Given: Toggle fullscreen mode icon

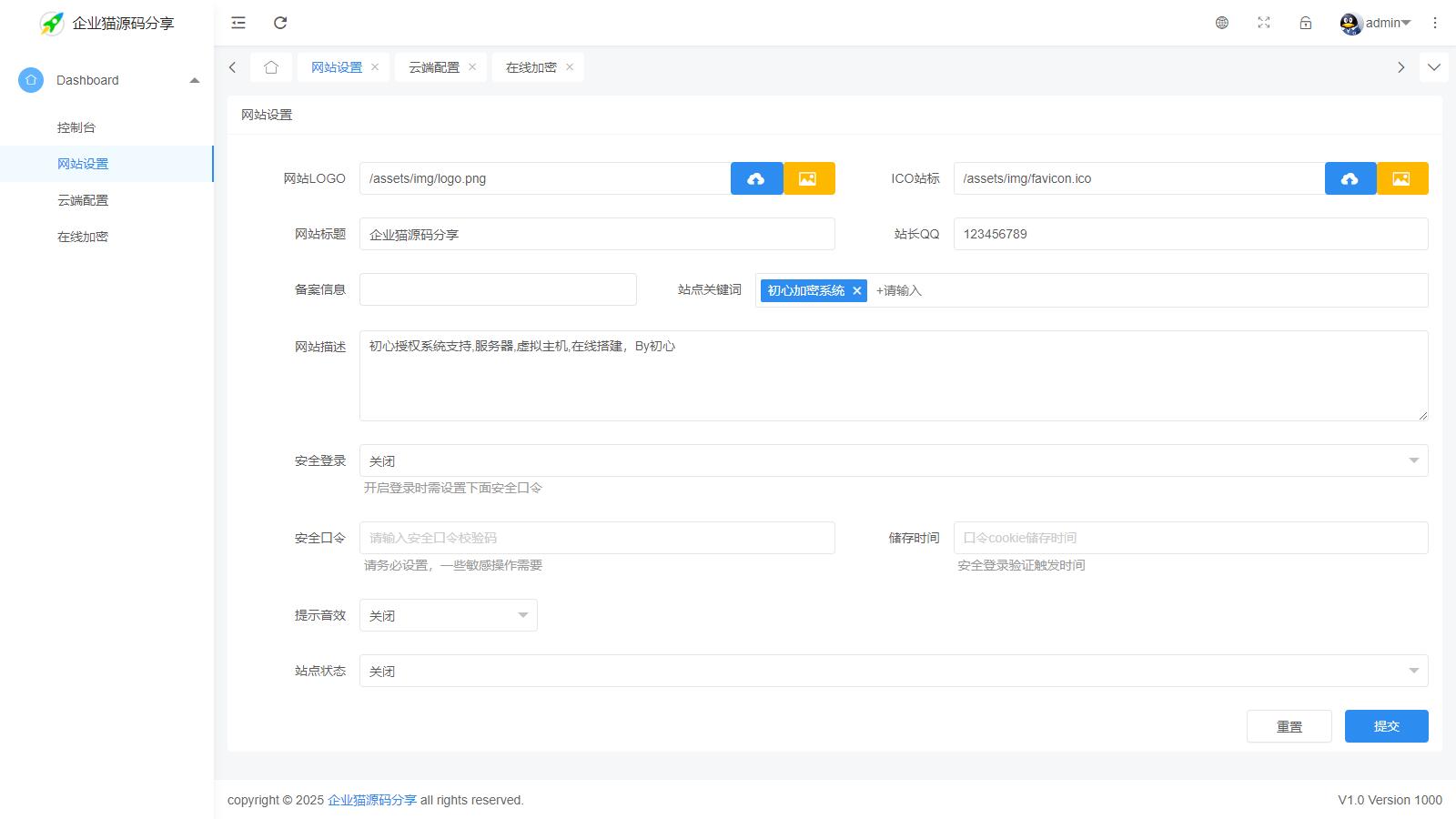Looking at the screenshot, I should pyautogui.click(x=1264, y=23).
